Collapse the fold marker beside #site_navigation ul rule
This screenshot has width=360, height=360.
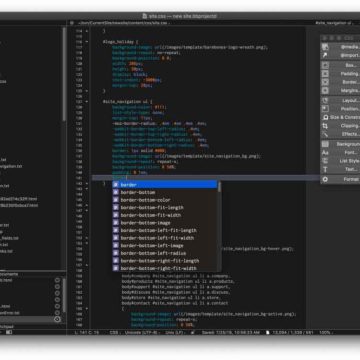tap(87, 101)
